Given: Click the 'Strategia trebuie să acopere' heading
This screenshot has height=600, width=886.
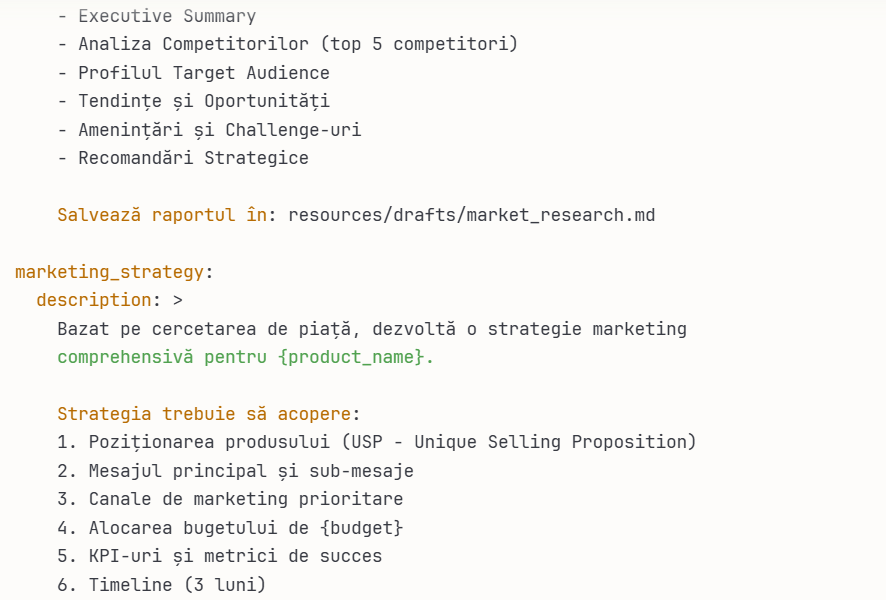Looking at the screenshot, I should [x=204, y=414].
